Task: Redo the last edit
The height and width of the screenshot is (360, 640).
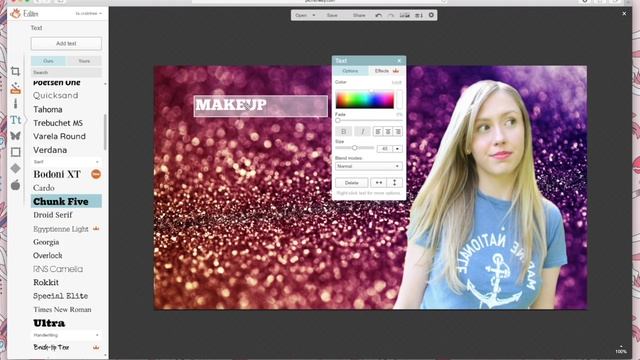Action: click(391, 16)
